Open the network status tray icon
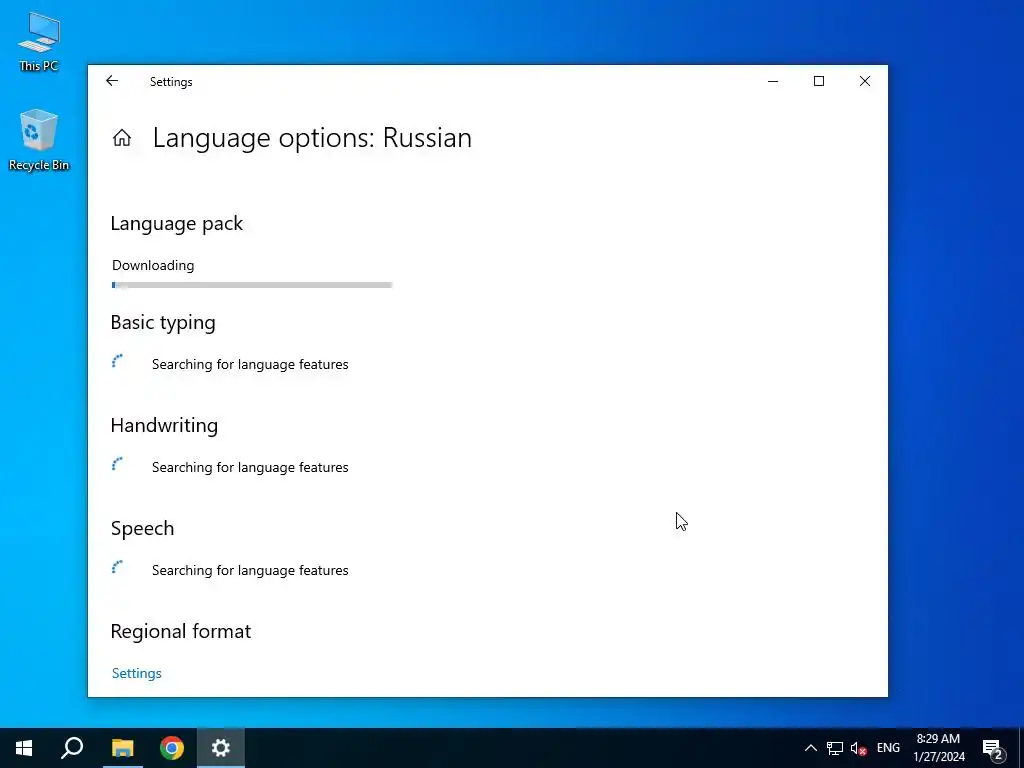Image resolution: width=1024 pixels, height=768 pixels. (x=835, y=748)
